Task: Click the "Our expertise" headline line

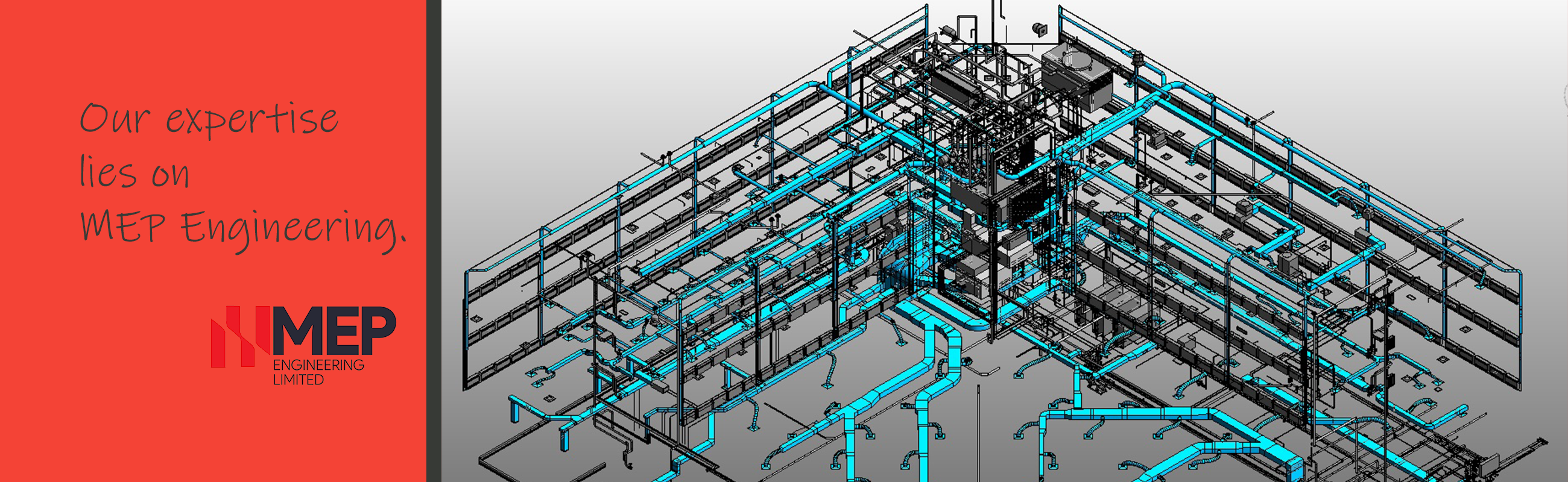Action: (209, 119)
